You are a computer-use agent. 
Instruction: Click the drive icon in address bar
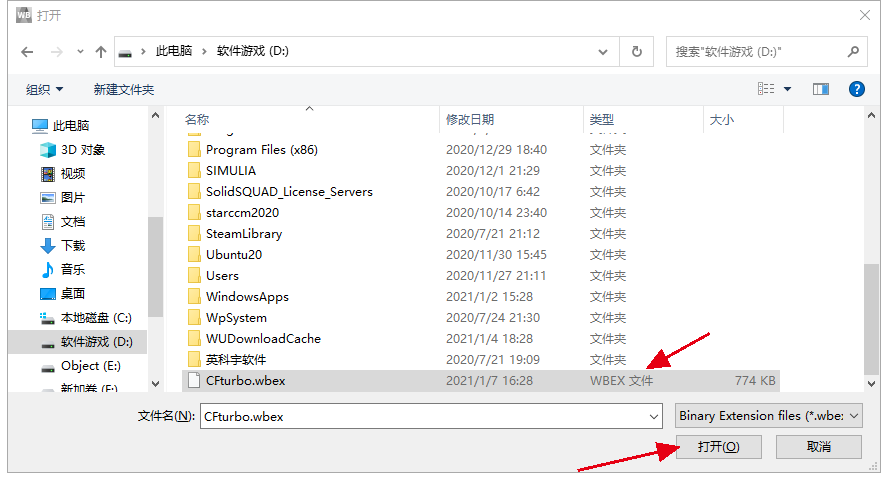[x=125, y=53]
